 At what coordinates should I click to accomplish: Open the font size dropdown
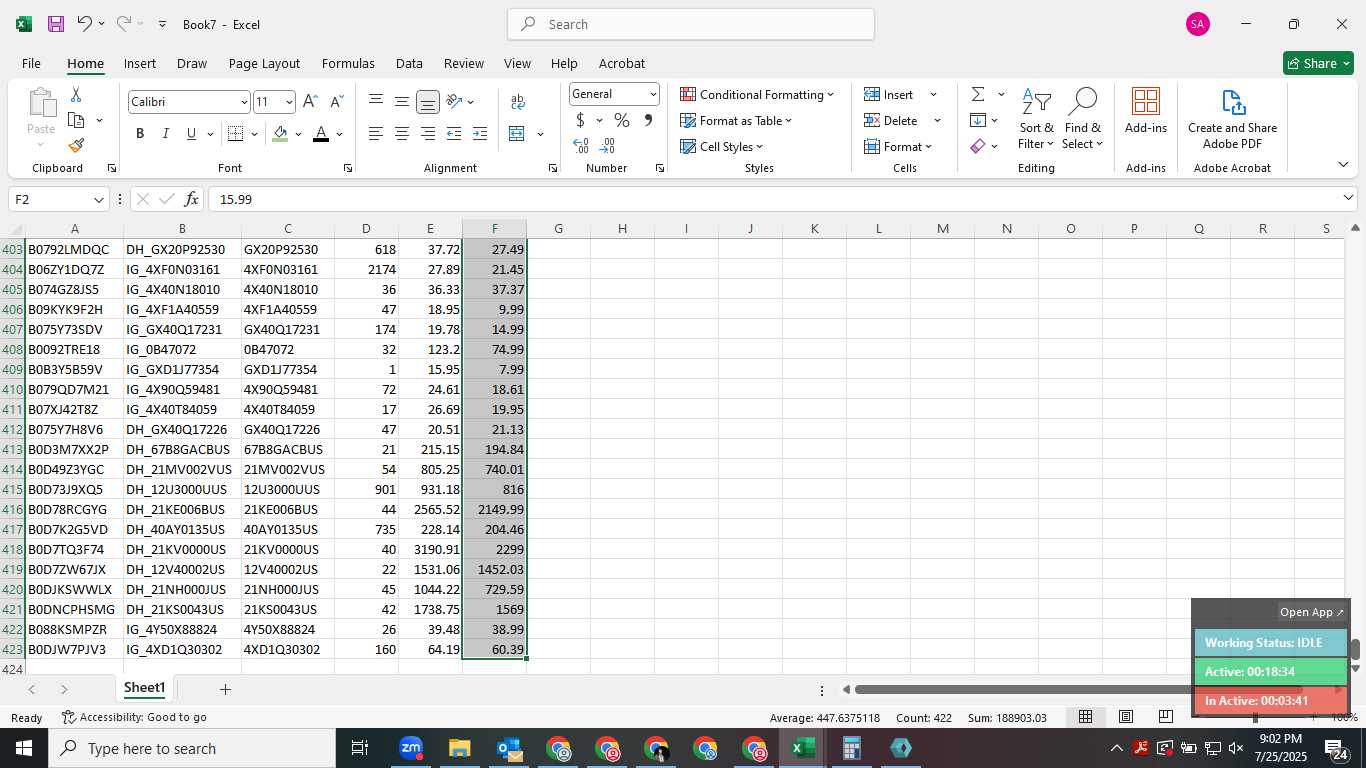click(289, 102)
